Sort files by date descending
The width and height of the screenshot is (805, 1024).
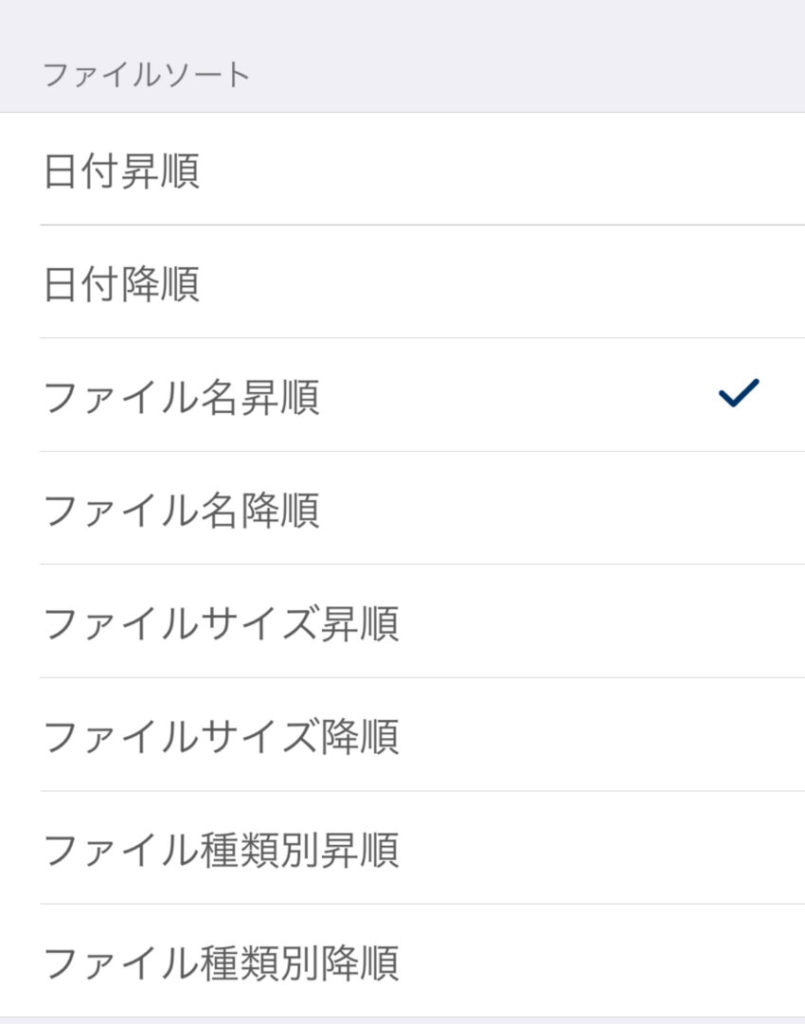[122, 284]
